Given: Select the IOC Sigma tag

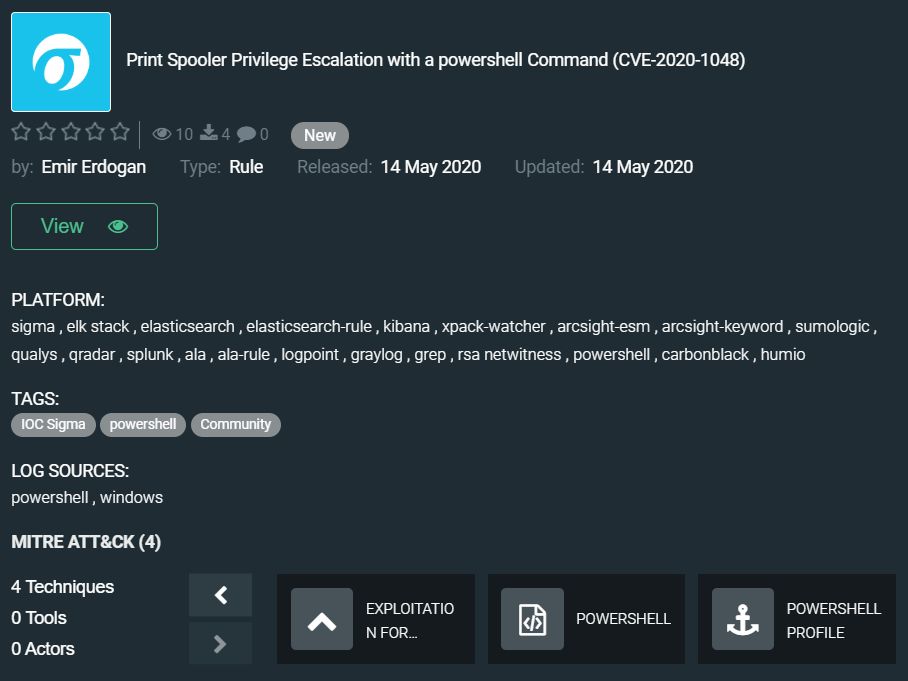Looking at the screenshot, I should [54, 424].
